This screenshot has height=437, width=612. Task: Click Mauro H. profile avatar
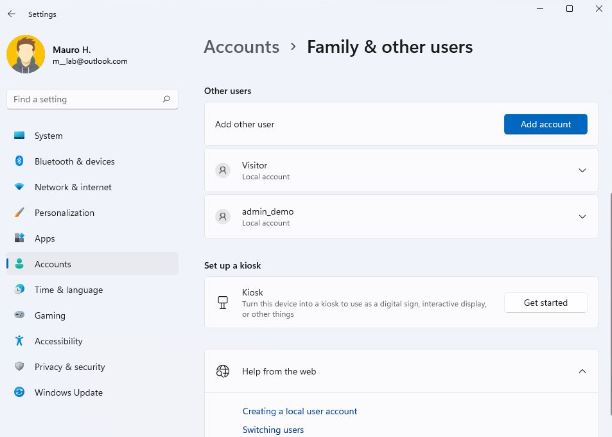(26, 54)
